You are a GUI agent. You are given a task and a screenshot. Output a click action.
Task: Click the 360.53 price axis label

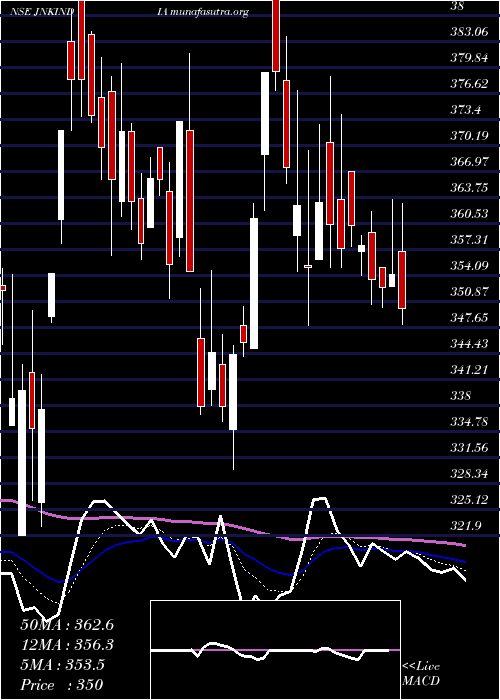pos(469,213)
